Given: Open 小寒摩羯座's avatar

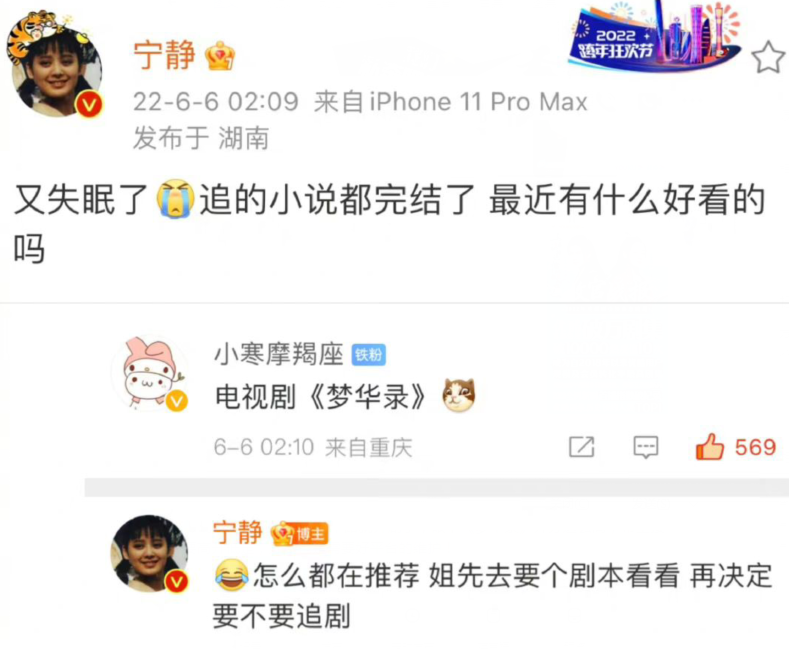Looking at the screenshot, I should tap(149, 374).
